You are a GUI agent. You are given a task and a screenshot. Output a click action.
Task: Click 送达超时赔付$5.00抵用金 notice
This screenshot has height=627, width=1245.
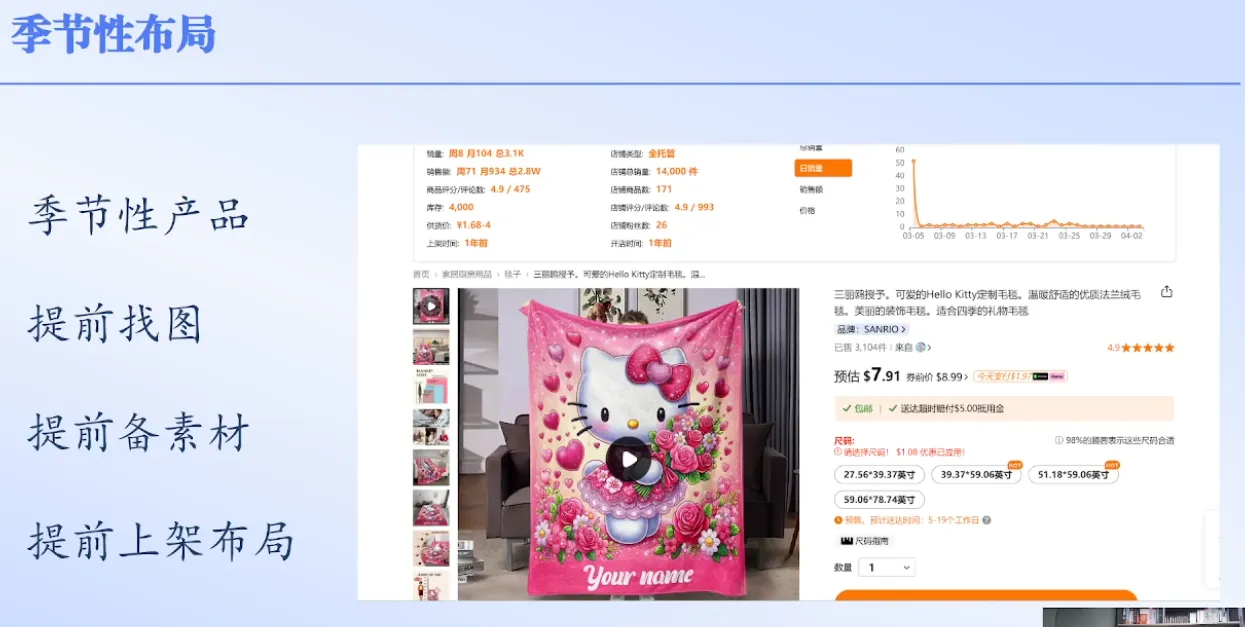[x=945, y=408]
